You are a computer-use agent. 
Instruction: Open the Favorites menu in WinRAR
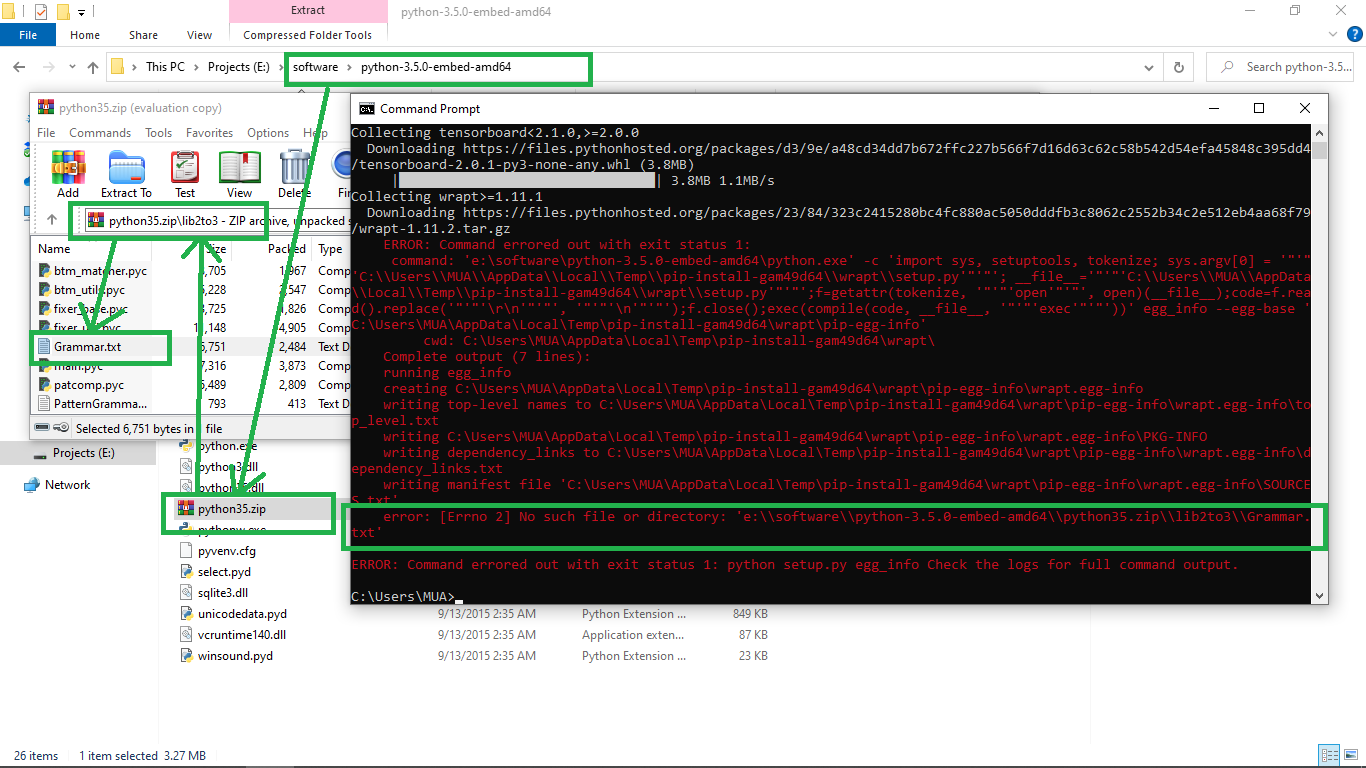pyautogui.click(x=209, y=133)
